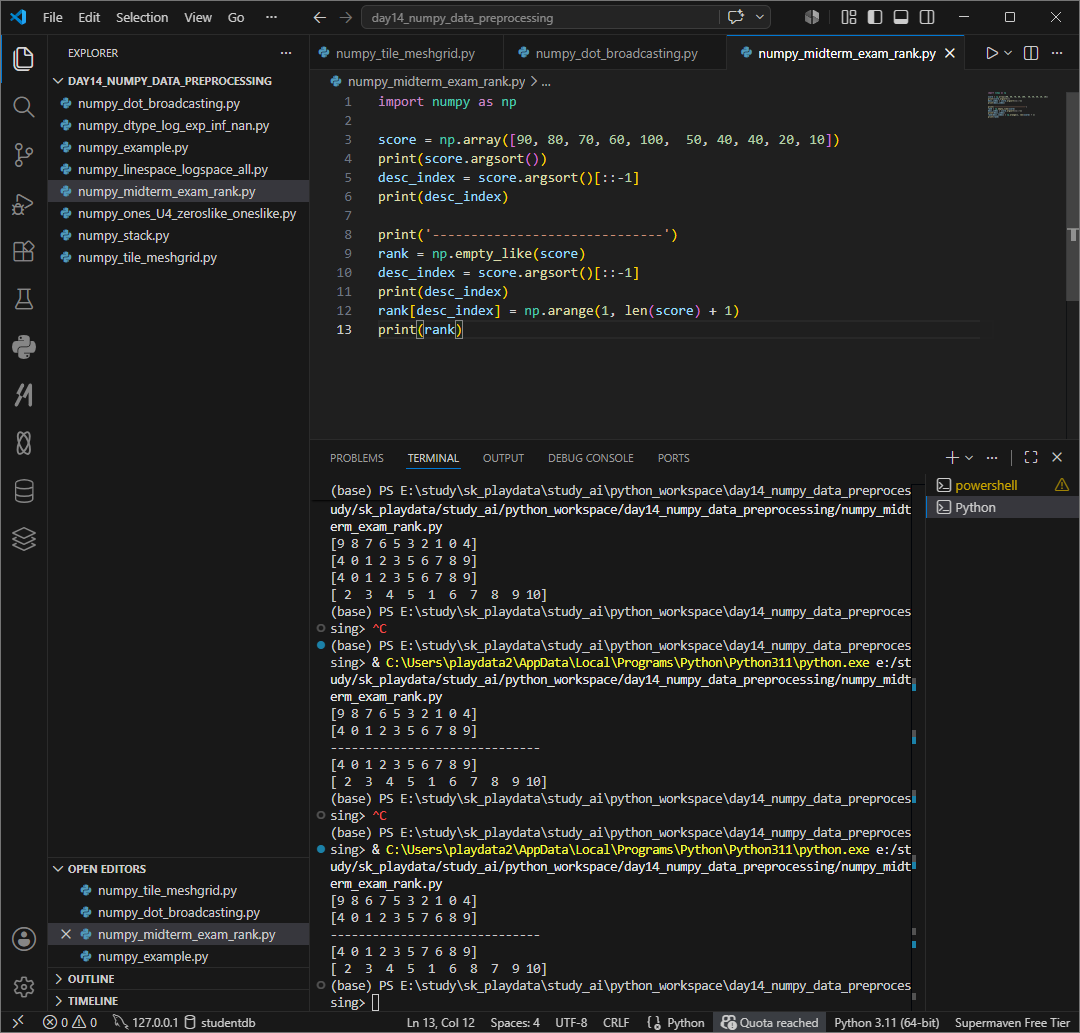
Task: Open the Selection menu
Action: tap(142, 17)
